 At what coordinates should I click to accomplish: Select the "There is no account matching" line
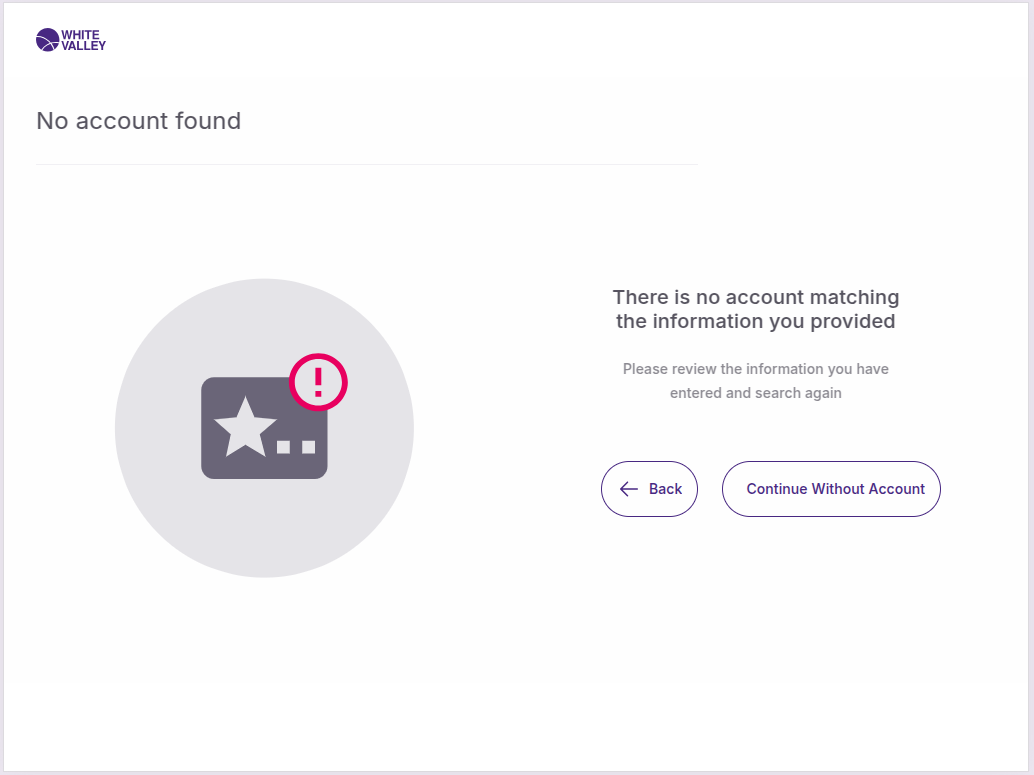click(755, 297)
